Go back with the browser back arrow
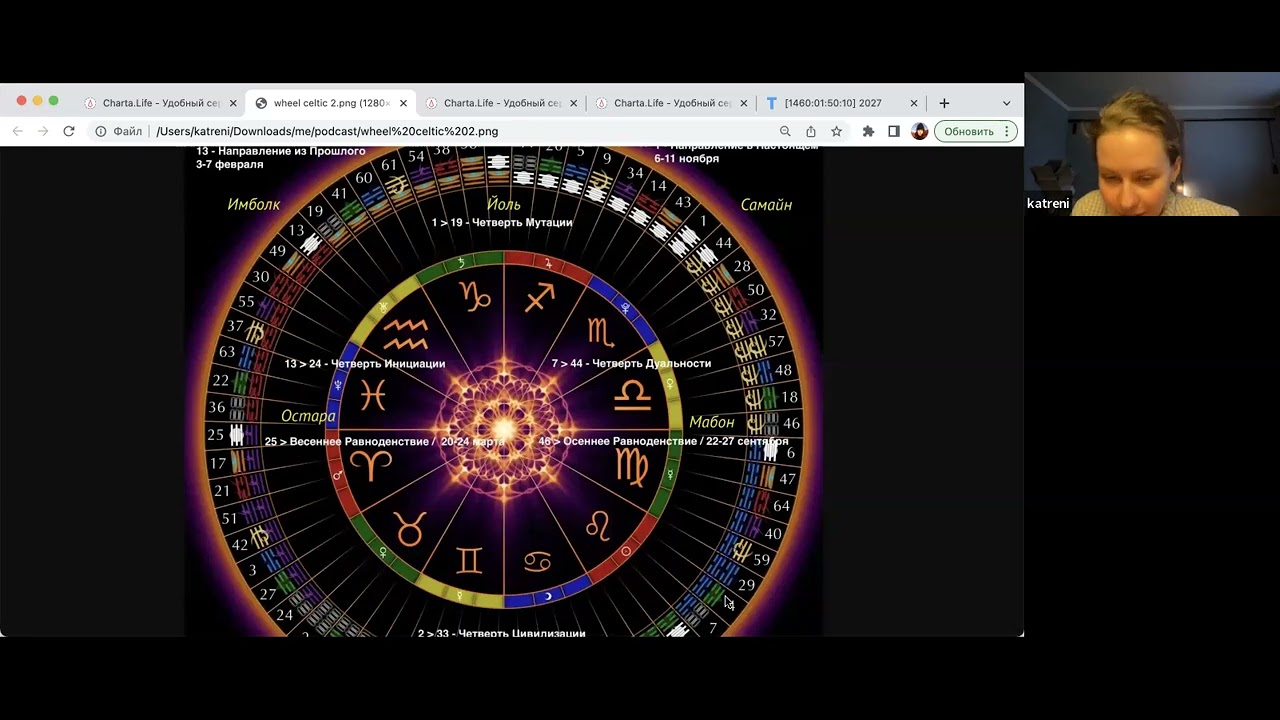Image resolution: width=1280 pixels, height=720 pixels. [x=17, y=131]
